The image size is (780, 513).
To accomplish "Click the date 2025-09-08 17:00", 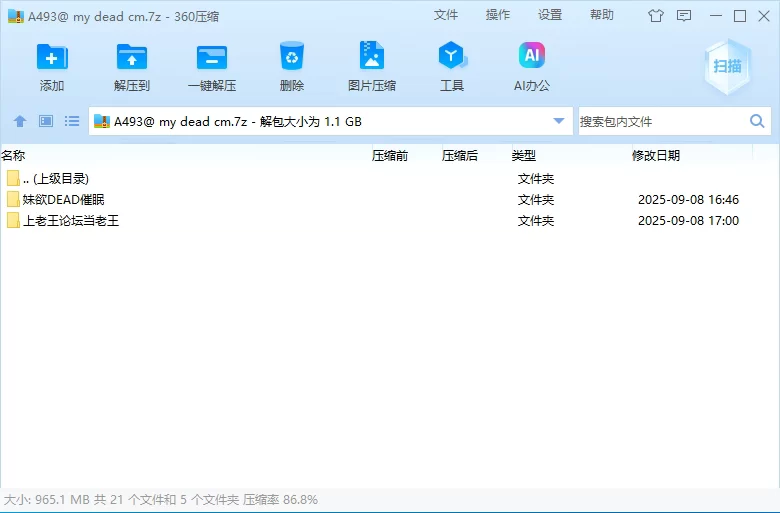I will (688, 220).
